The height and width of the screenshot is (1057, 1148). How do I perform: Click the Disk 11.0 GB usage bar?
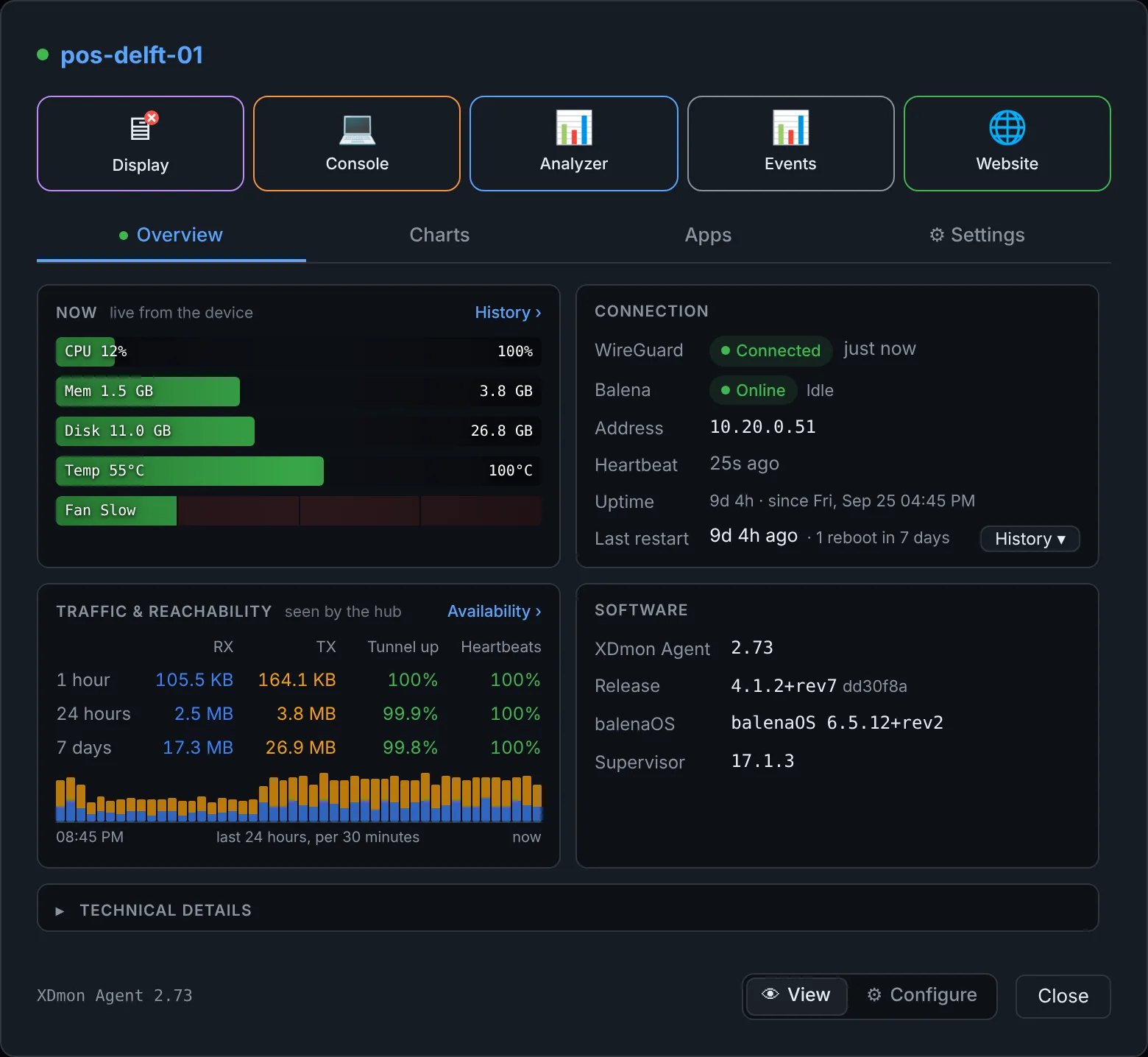(299, 431)
